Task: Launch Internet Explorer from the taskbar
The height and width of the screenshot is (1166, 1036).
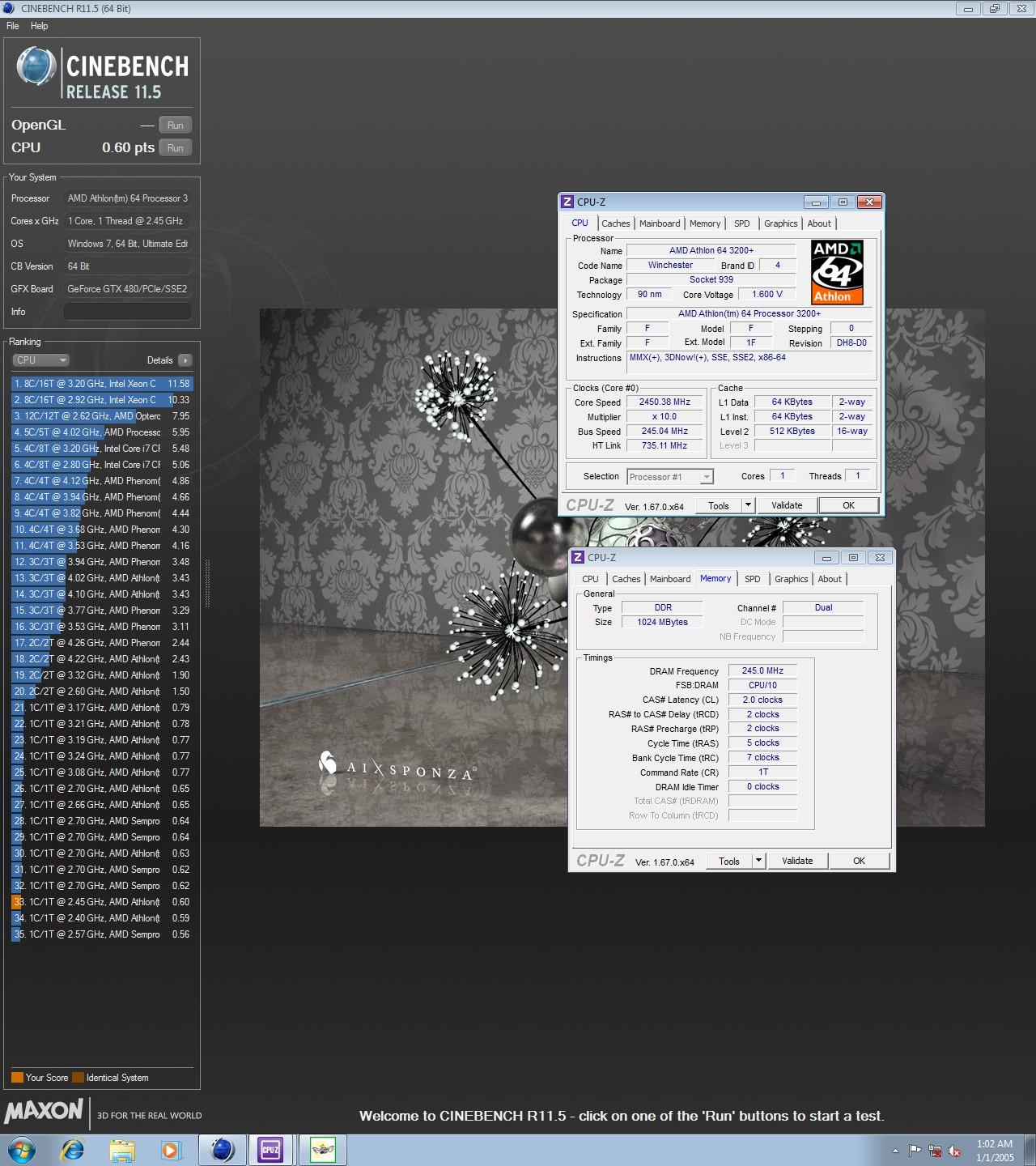Action: [72, 1150]
